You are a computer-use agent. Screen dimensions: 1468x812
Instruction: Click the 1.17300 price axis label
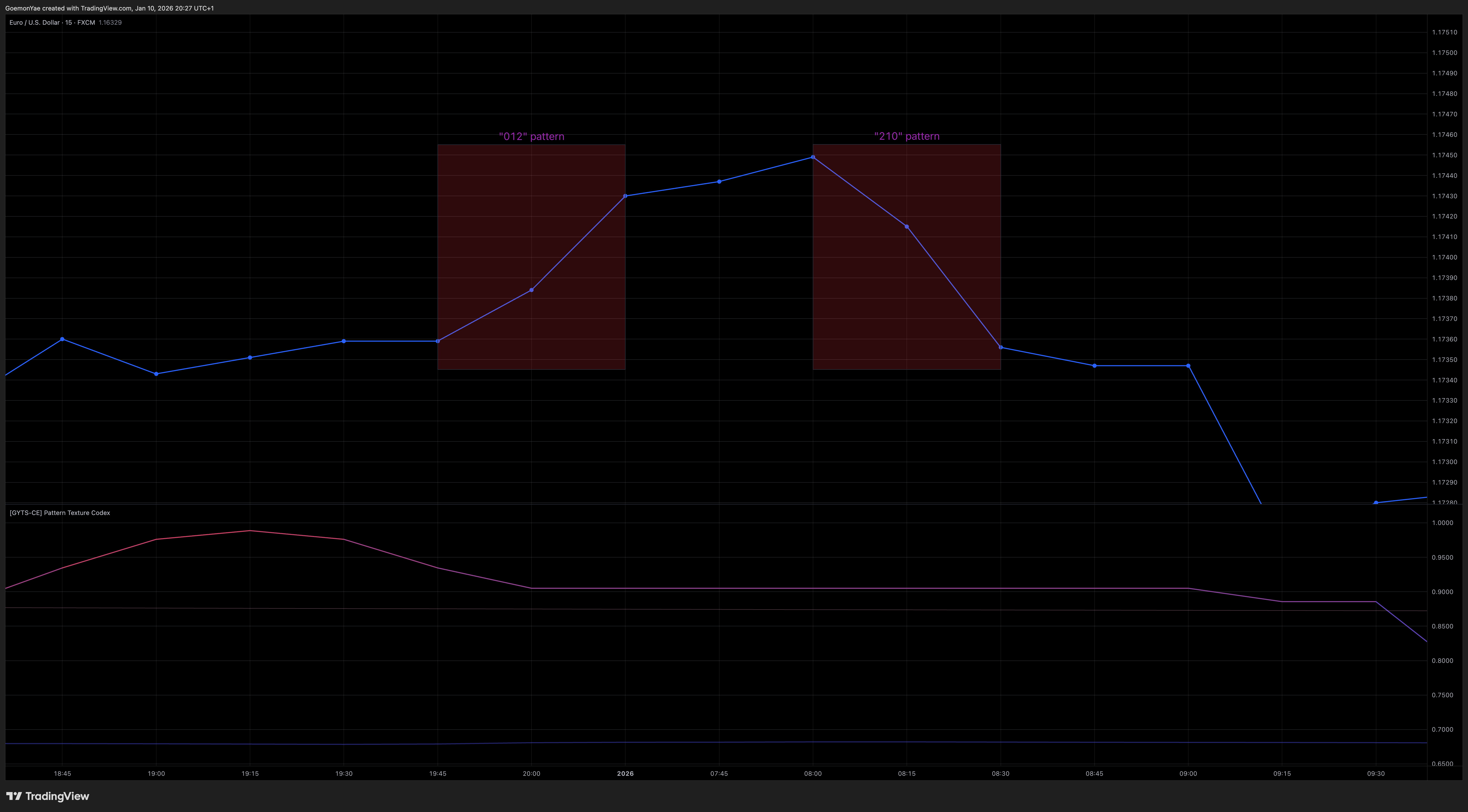[1444, 462]
